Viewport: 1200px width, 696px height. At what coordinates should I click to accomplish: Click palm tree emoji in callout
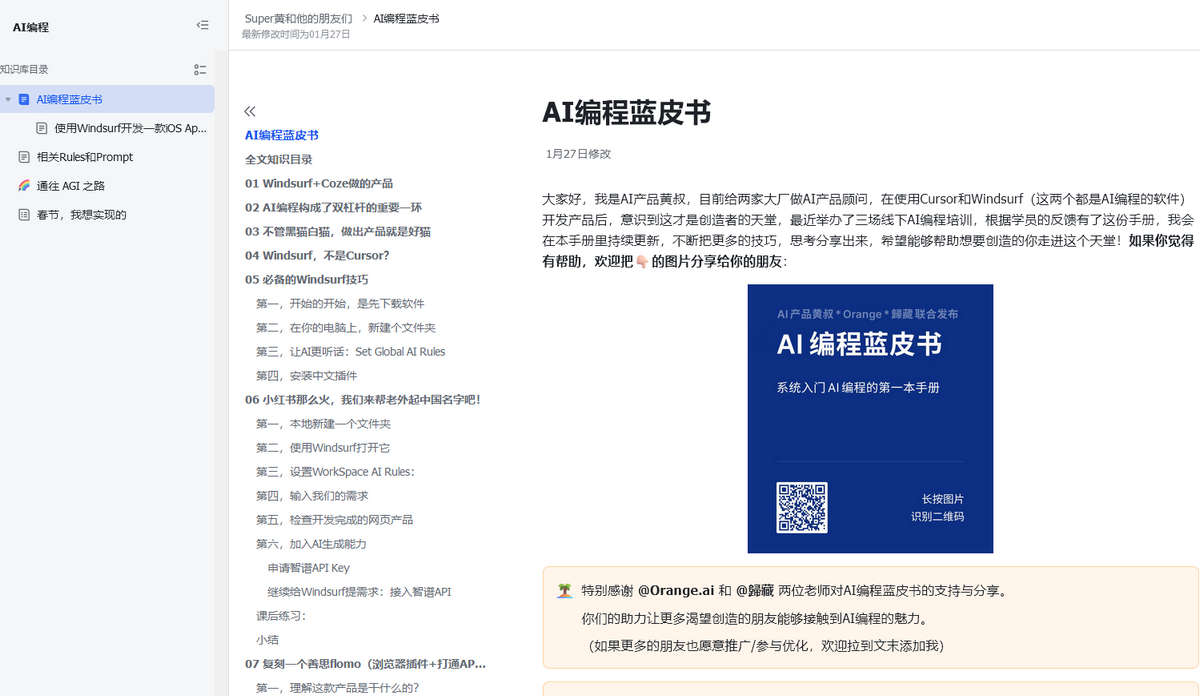click(x=564, y=591)
